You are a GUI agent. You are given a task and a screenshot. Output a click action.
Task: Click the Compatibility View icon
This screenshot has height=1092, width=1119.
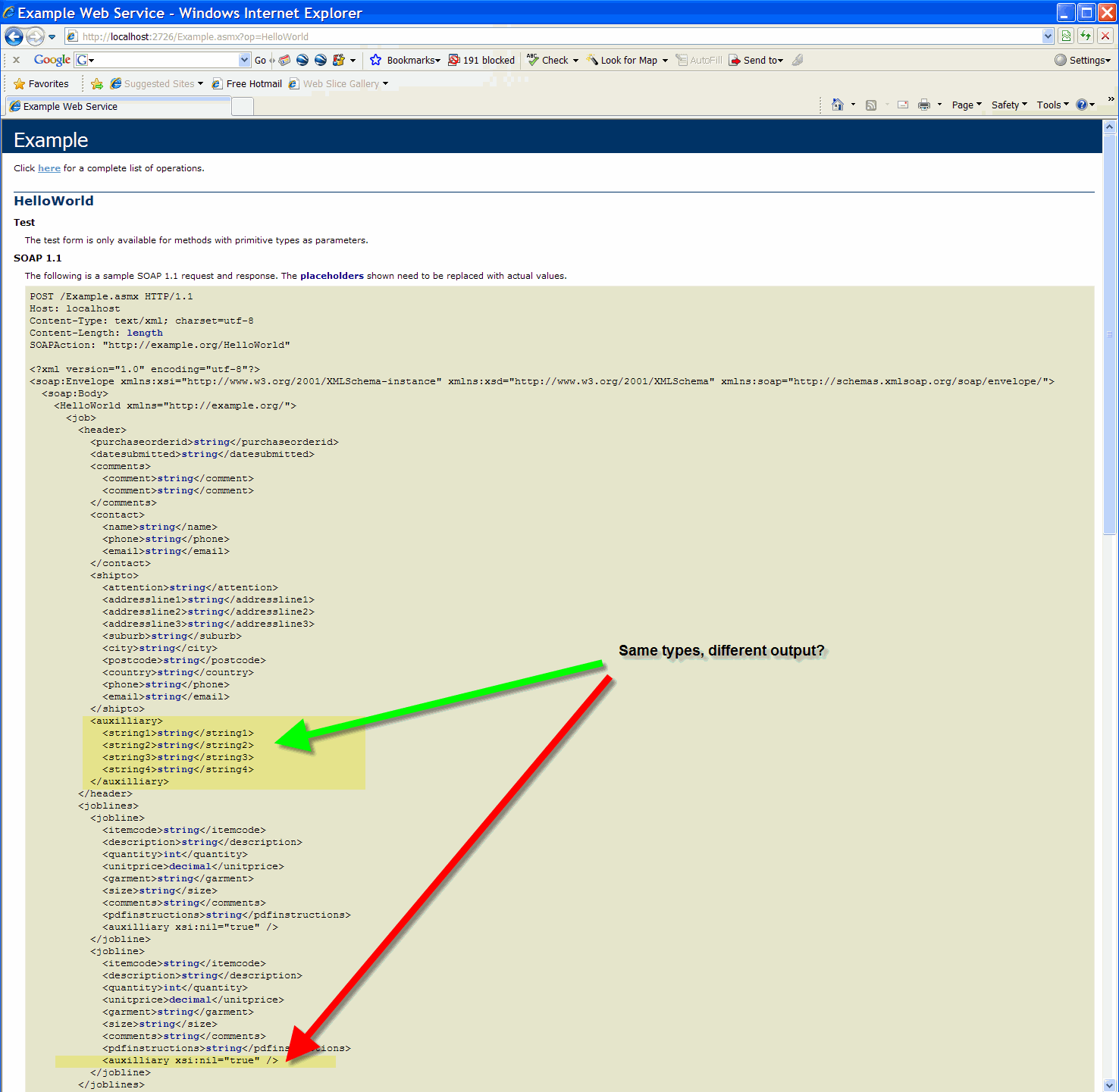click(x=1066, y=36)
